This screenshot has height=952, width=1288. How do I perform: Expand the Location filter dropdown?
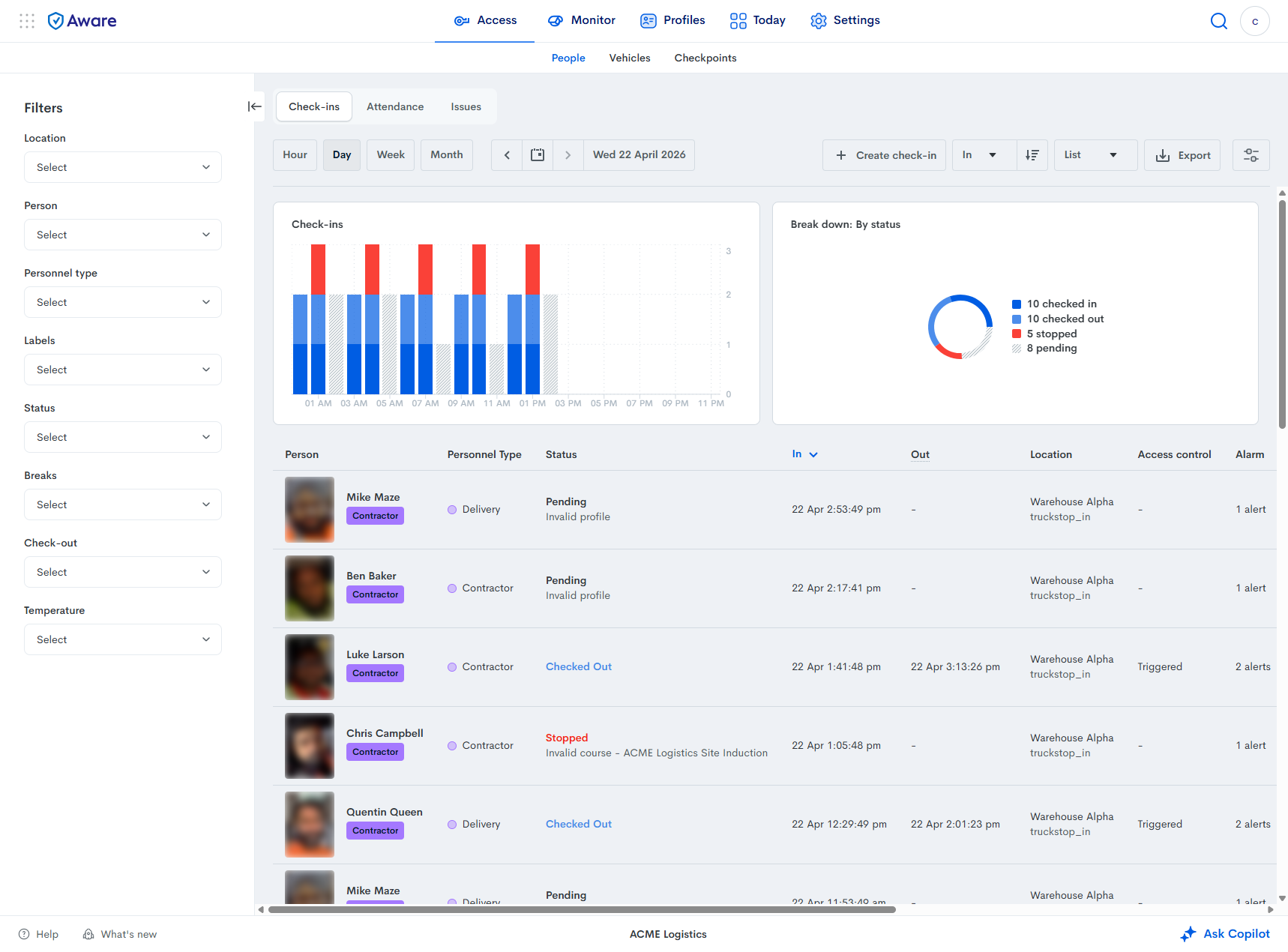(123, 167)
